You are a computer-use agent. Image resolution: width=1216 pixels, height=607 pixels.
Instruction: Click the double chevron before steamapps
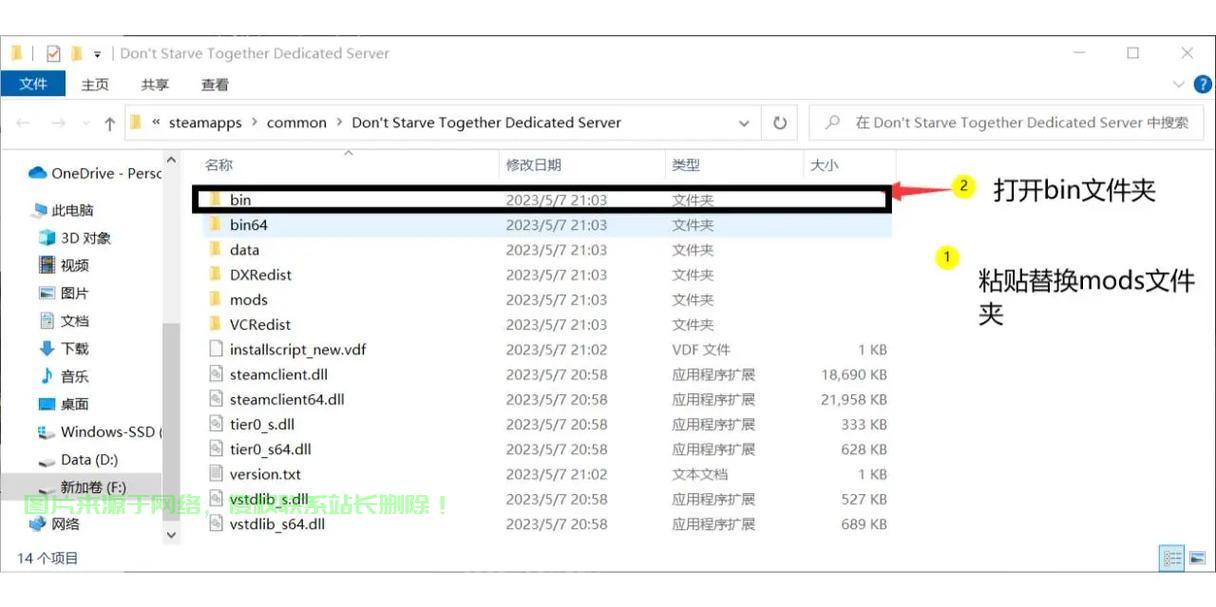point(157,123)
